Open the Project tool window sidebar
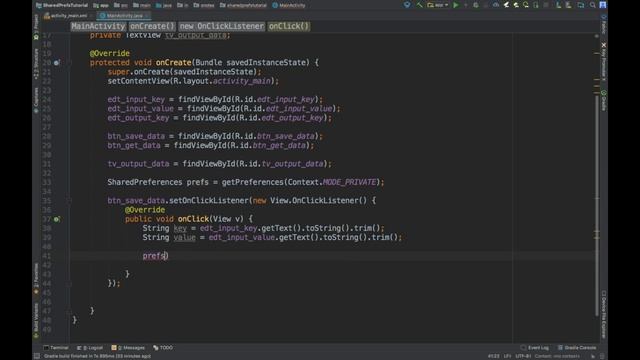The height and width of the screenshot is (360, 640). [x=36, y=27]
